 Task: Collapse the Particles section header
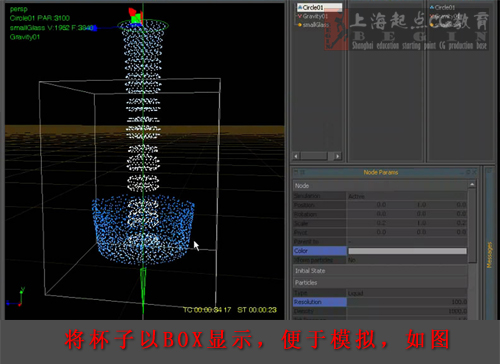tap(380, 283)
